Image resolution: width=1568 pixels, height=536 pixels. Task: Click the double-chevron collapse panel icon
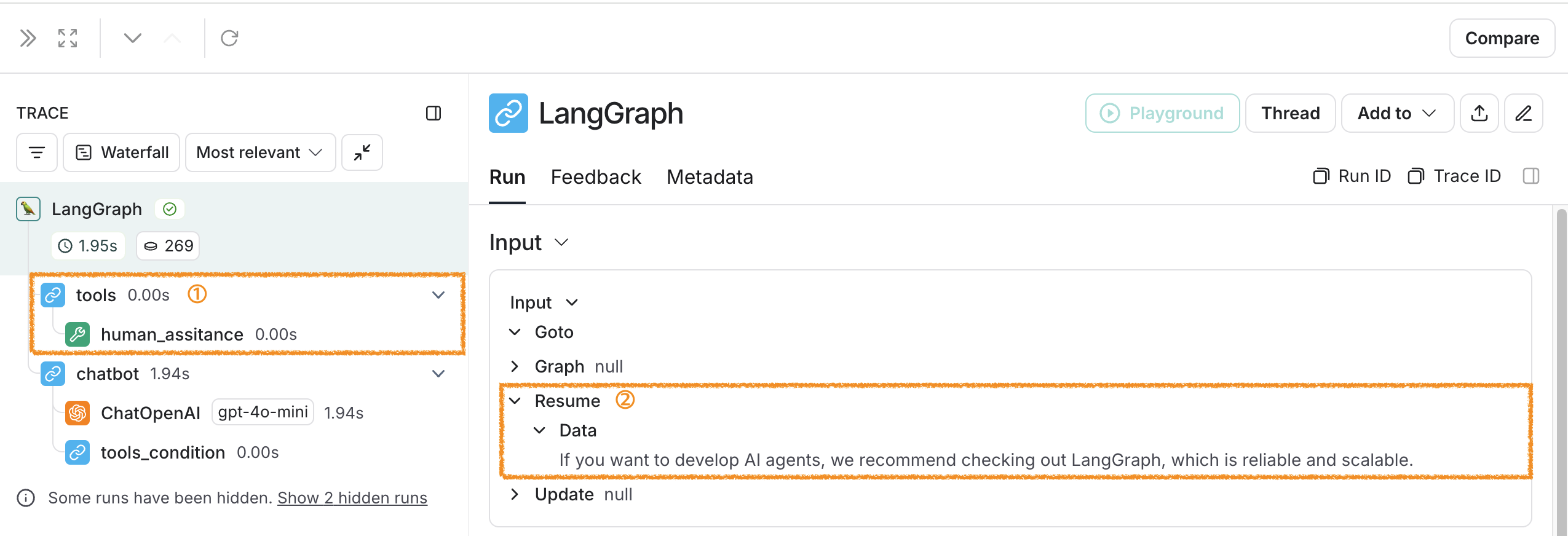click(28, 38)
